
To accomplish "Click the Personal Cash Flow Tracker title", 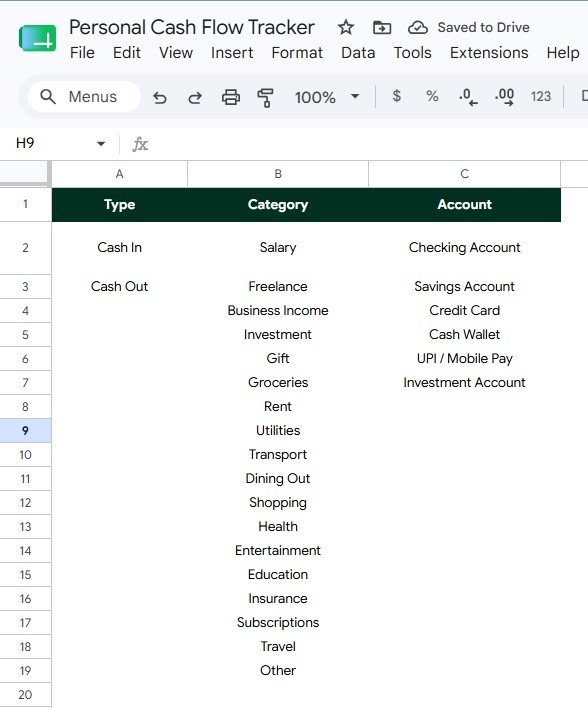I will (x=191, y=28).
